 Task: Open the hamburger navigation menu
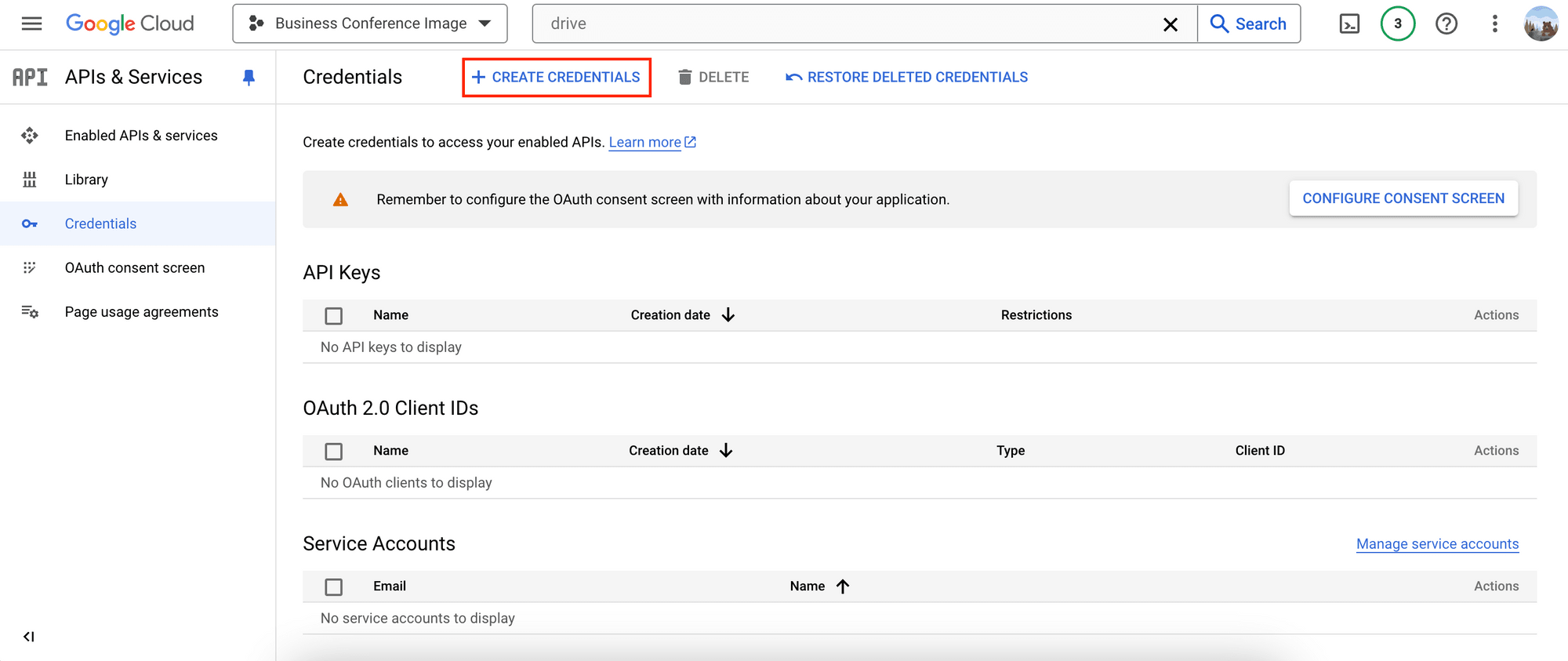coord(31,24)
